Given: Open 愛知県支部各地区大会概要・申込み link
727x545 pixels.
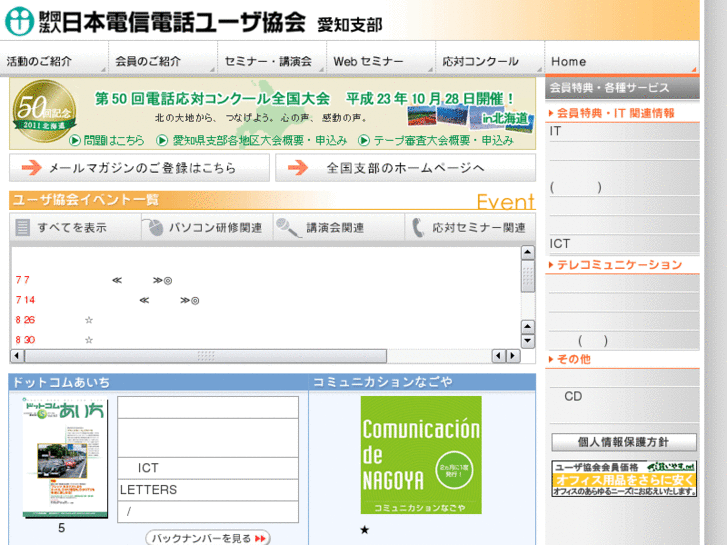Looking at the screenshot, I should (x=252, y=140).
